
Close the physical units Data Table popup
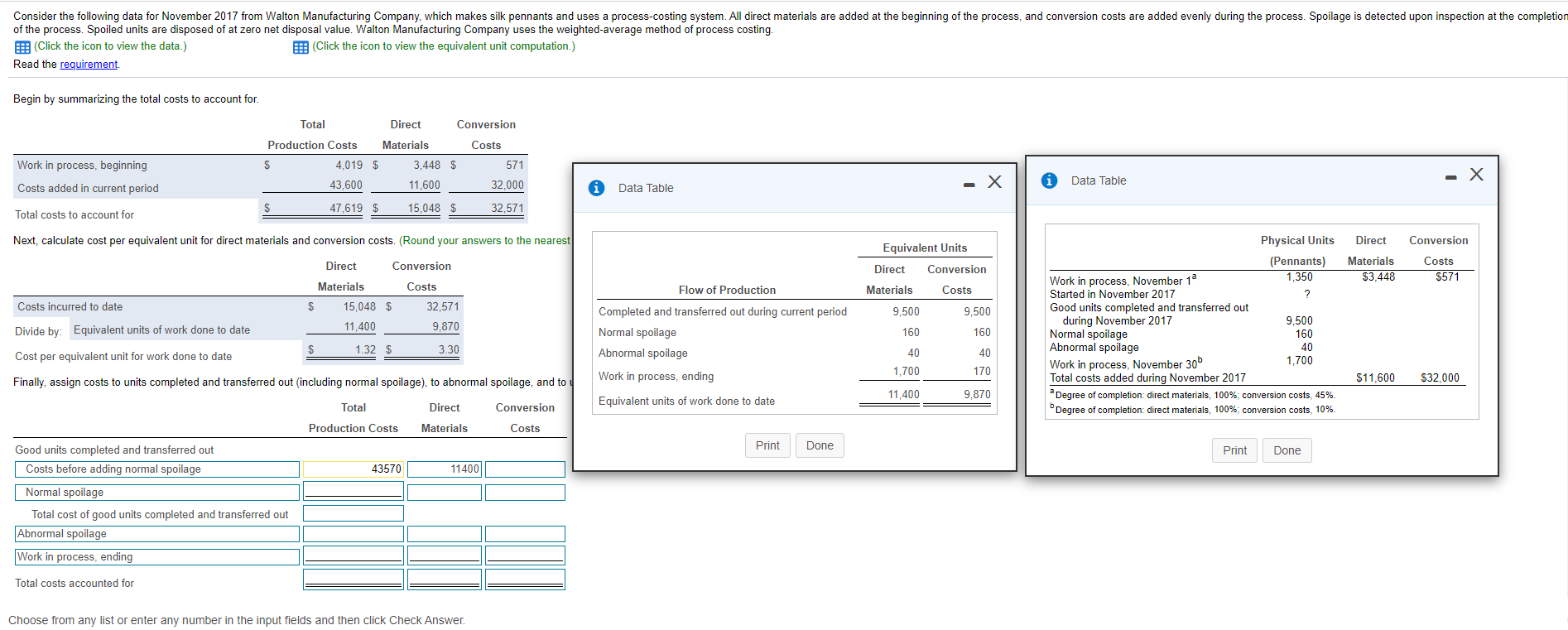(x=1477, y=175)
